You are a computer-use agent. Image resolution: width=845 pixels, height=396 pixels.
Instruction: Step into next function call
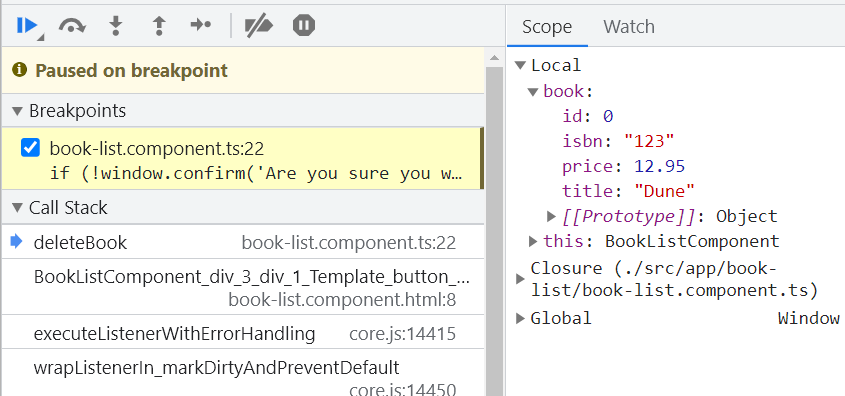115,25
